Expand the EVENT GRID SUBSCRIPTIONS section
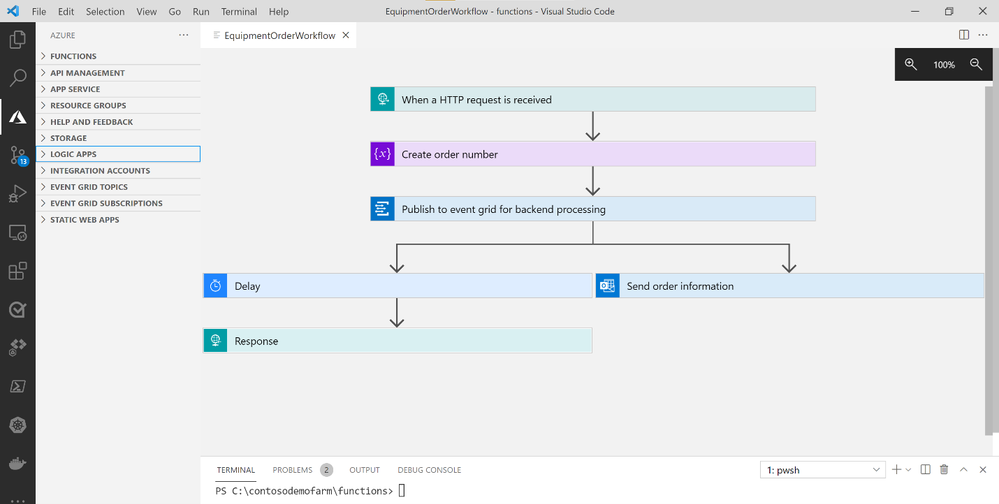 click(x=119, y=203)
